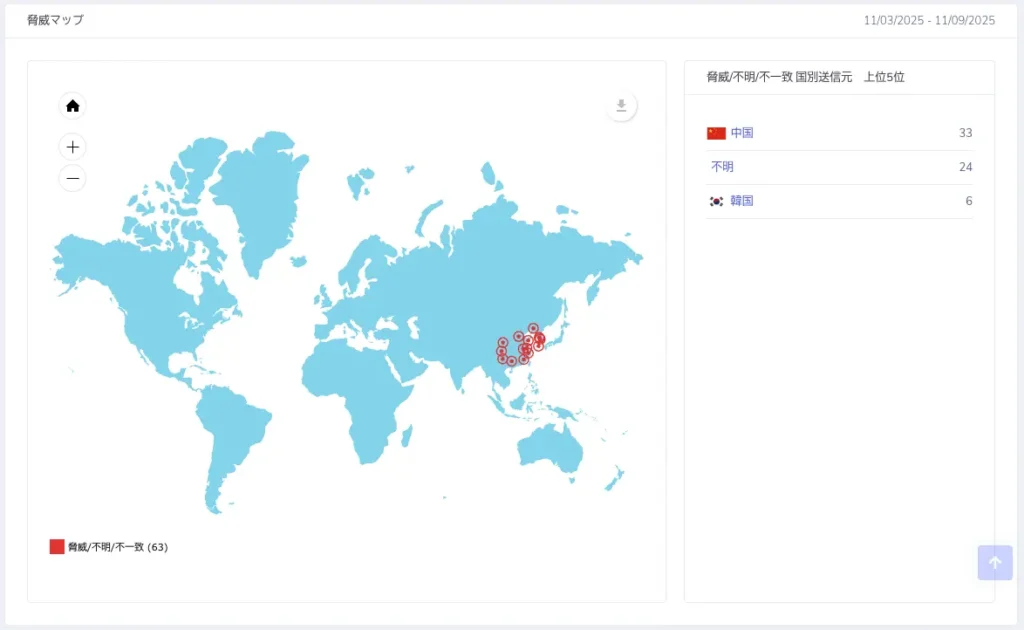Click the 11/03/2025 - 11/09/2025 date range

click(929, 20)
